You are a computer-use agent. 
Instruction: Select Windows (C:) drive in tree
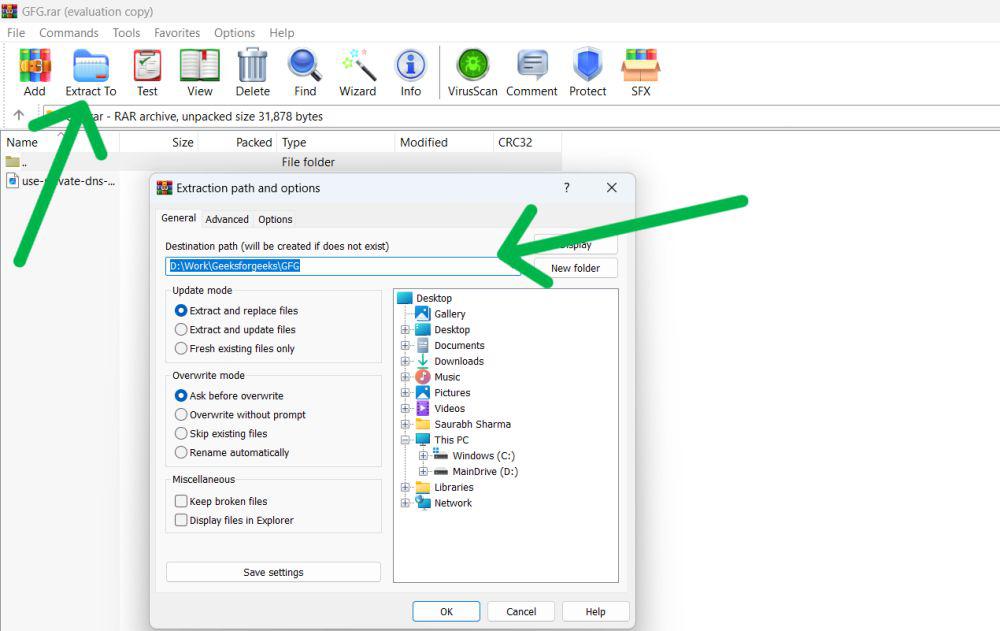[x=483, y=456]
